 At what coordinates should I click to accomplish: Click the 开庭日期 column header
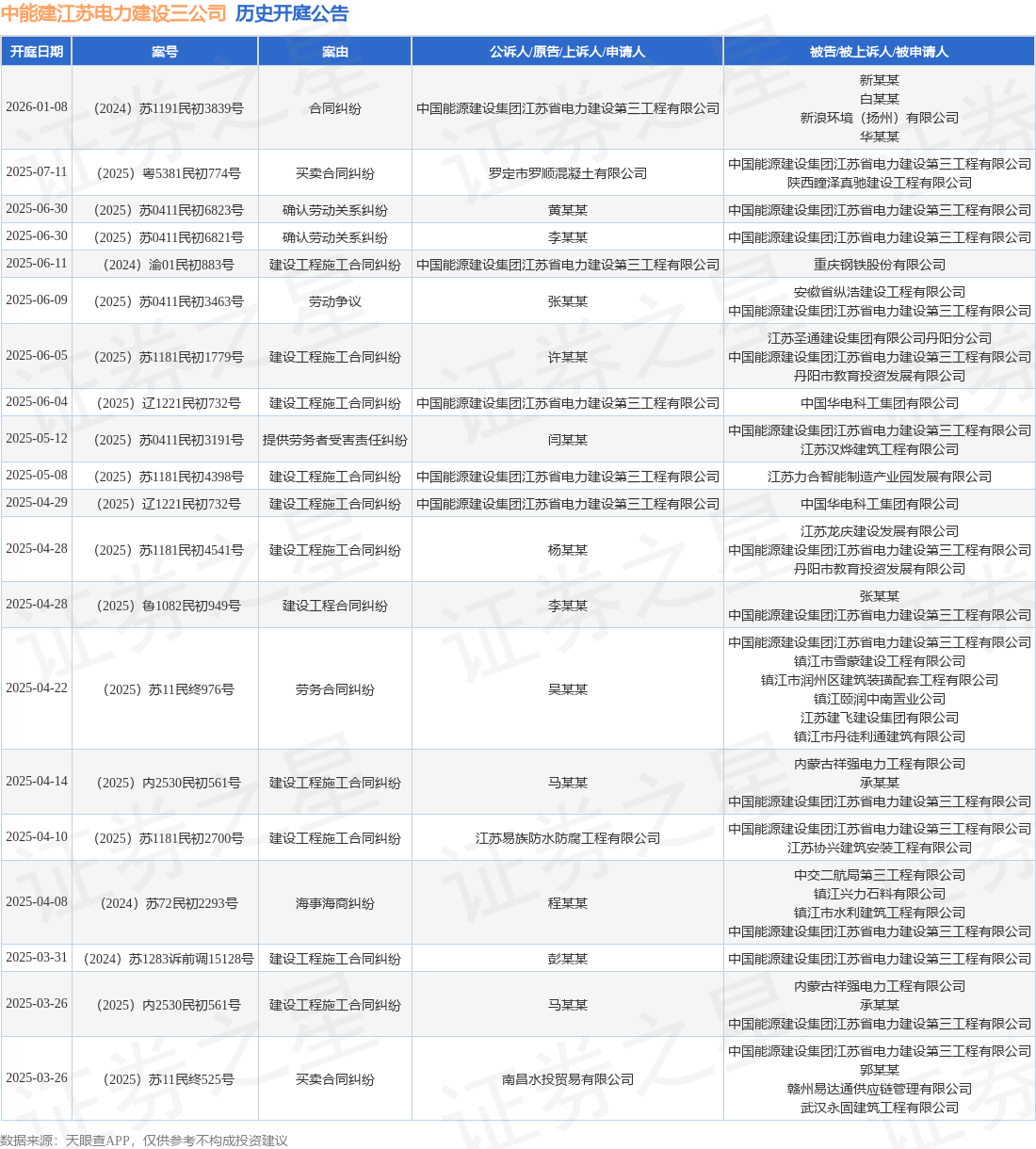click(x=37, y=52)
